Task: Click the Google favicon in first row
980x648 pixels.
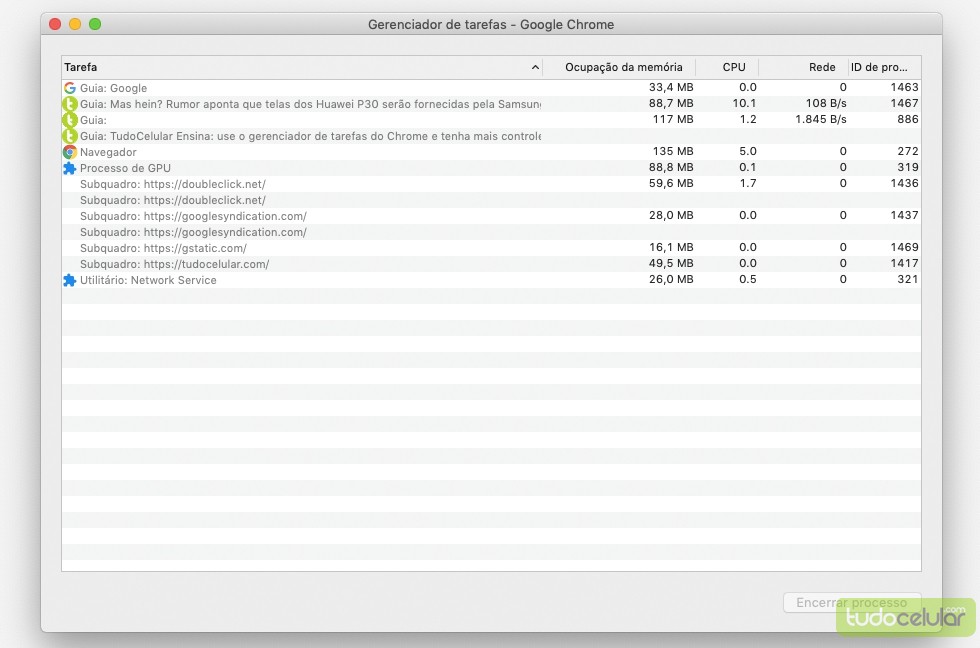Action: coord(70,88)
